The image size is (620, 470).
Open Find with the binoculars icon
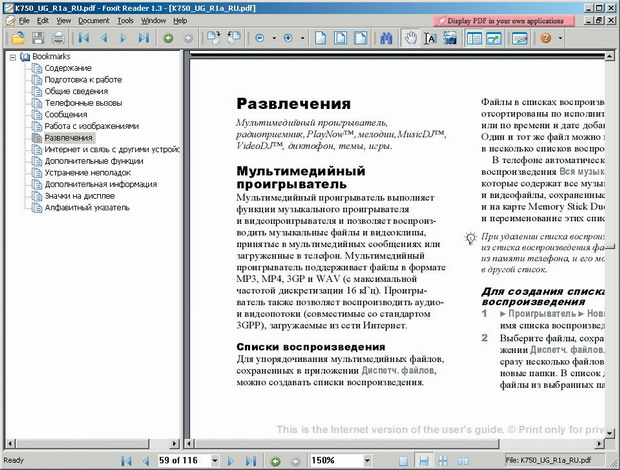(x=385, y=38)
